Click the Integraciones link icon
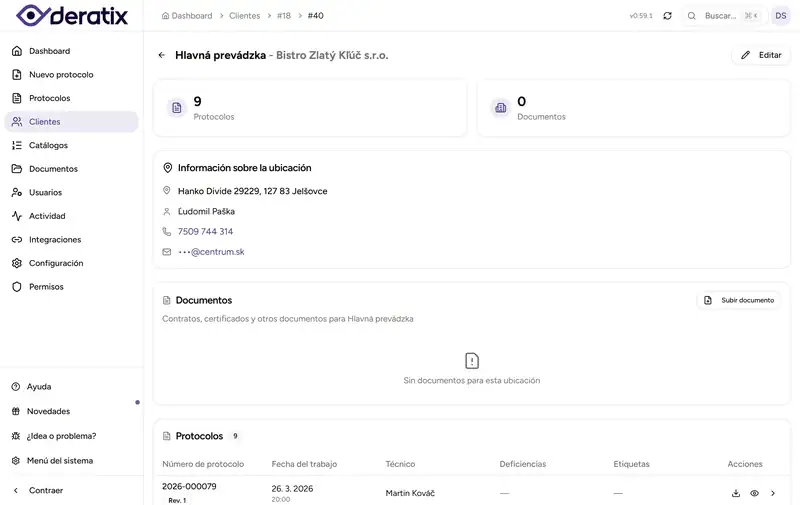800x505 pixels. (17, 239)
